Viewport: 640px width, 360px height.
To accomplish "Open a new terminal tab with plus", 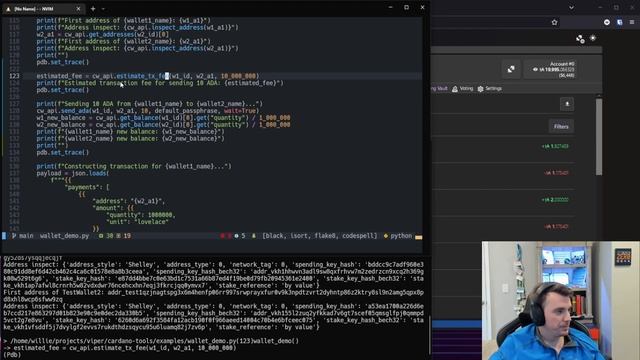I will click(x=93, y=9).
